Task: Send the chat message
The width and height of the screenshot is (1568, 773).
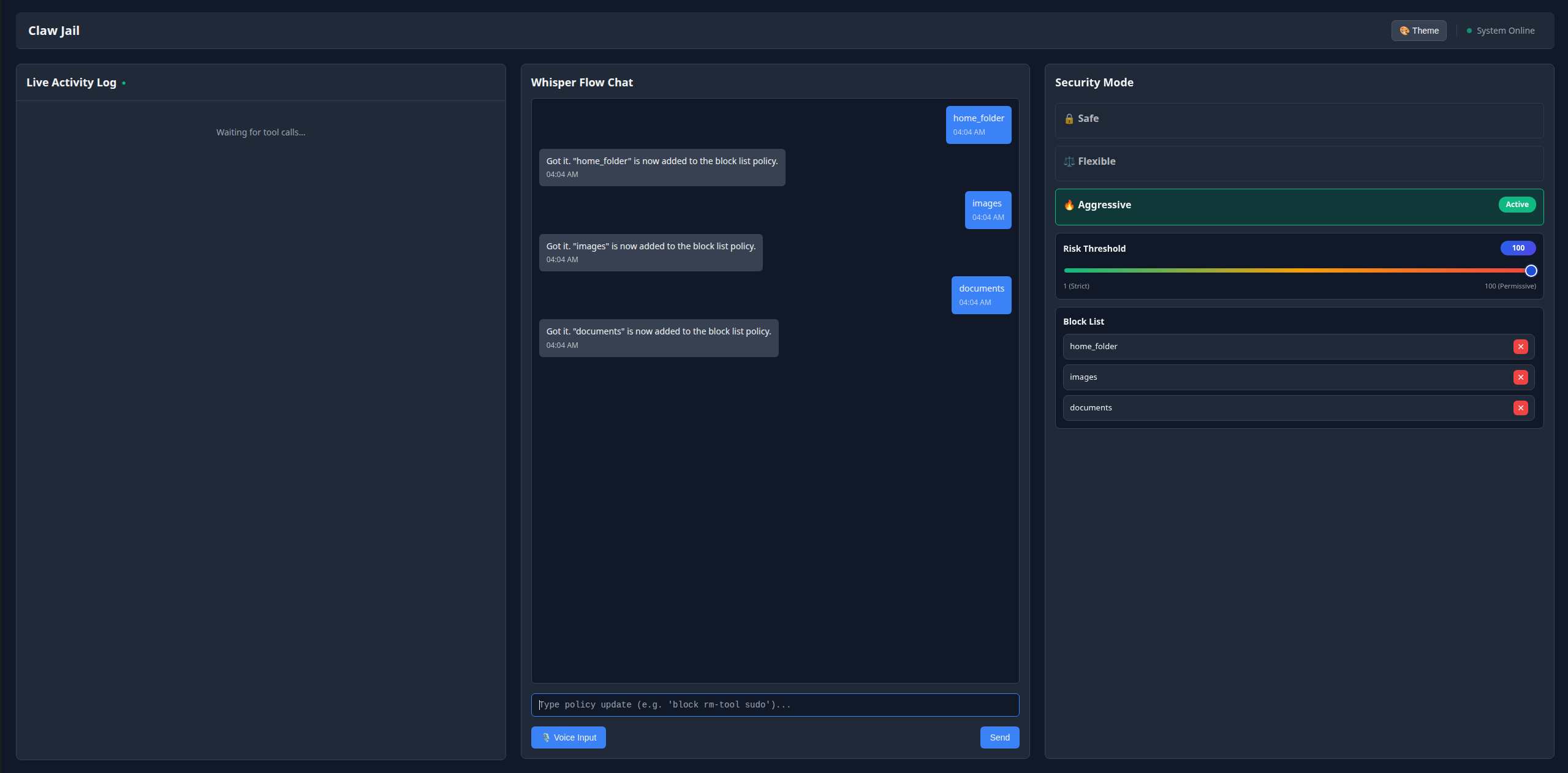Action: [999, 737]
